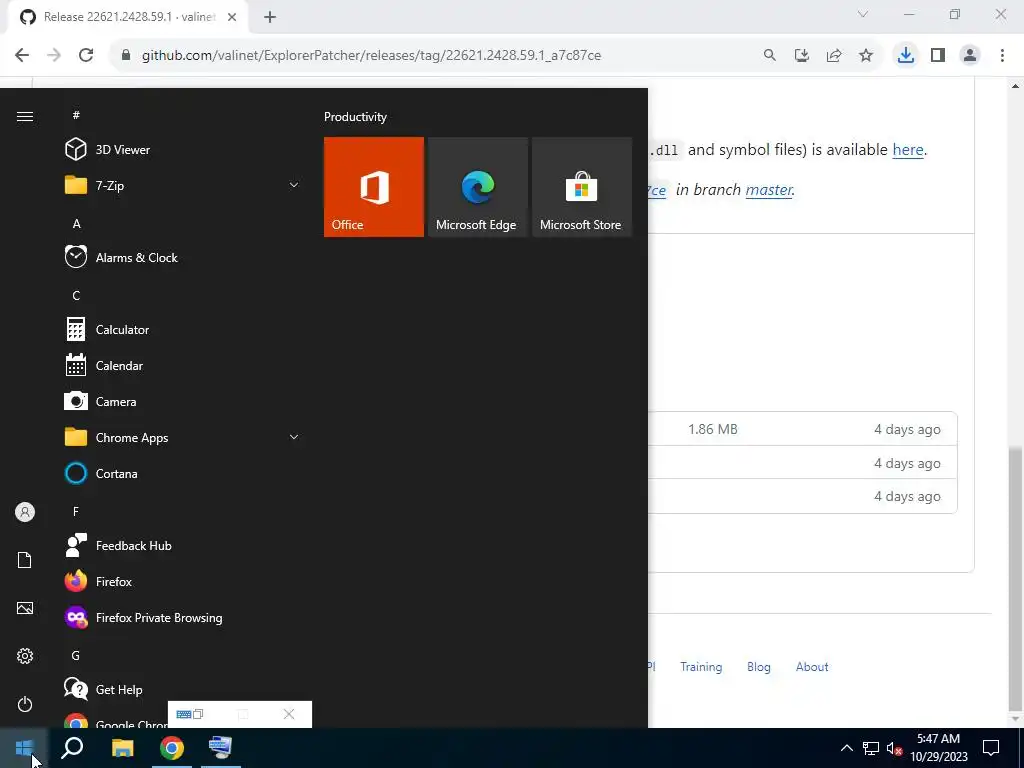Toggle Chrome side panel

(938, 55)
